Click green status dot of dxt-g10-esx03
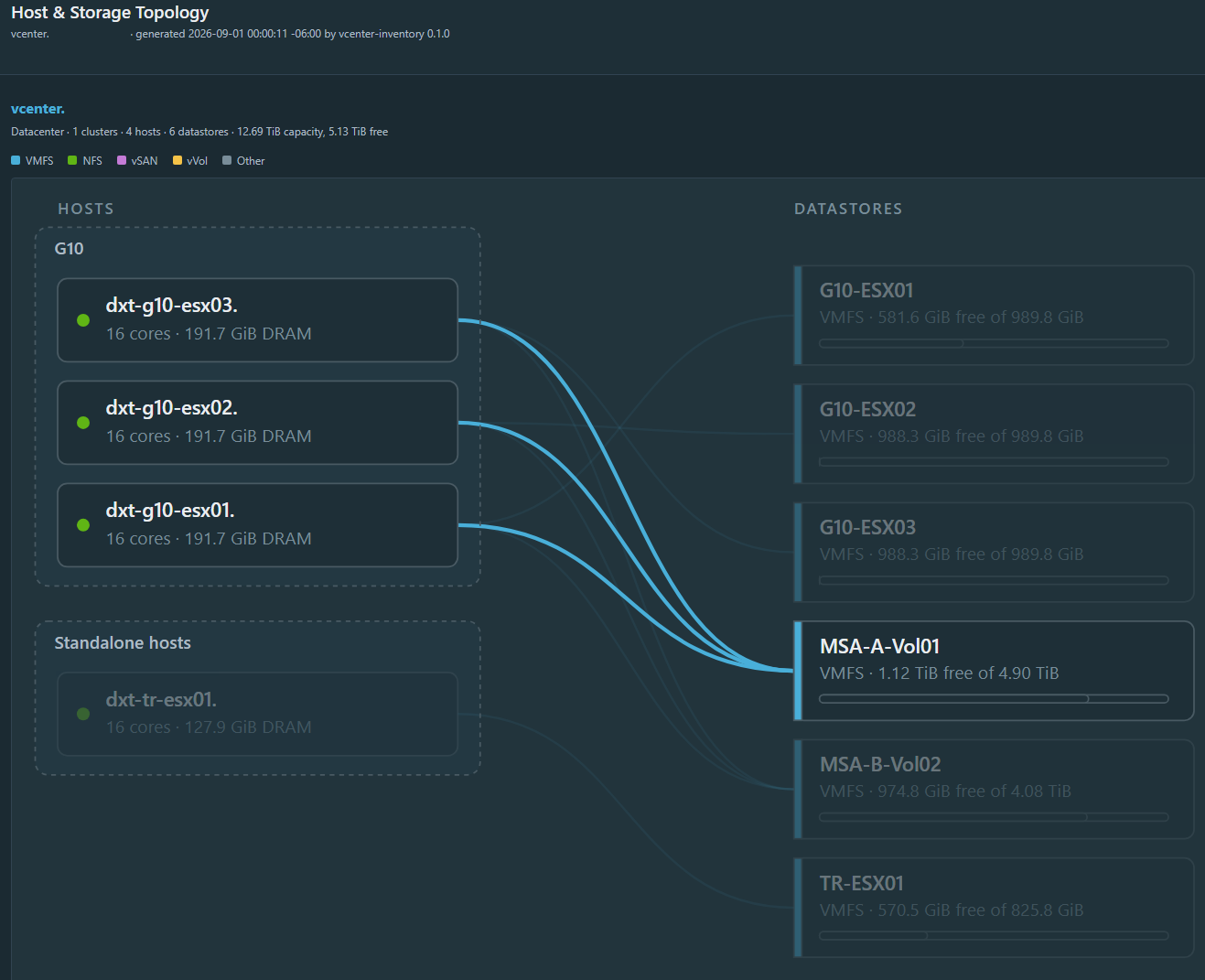This screenshot has height=980, width=1205. click(83, 320)
